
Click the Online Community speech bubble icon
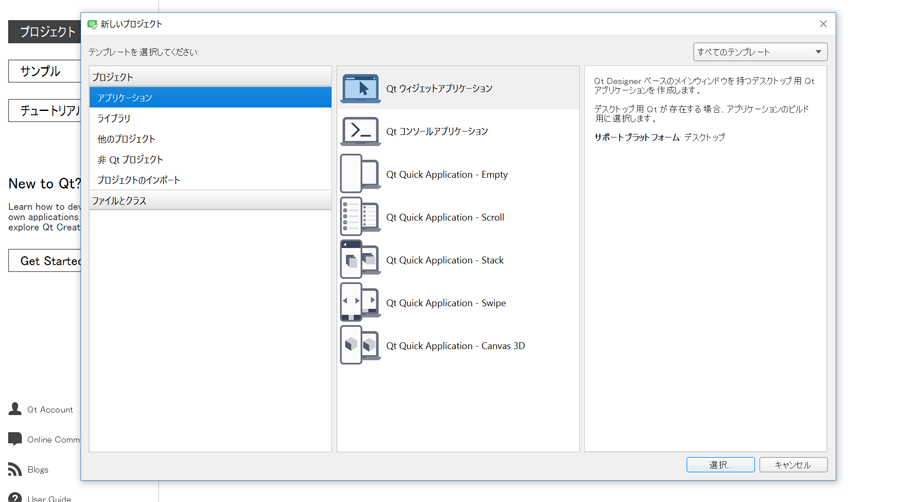(x=15, y=439)
